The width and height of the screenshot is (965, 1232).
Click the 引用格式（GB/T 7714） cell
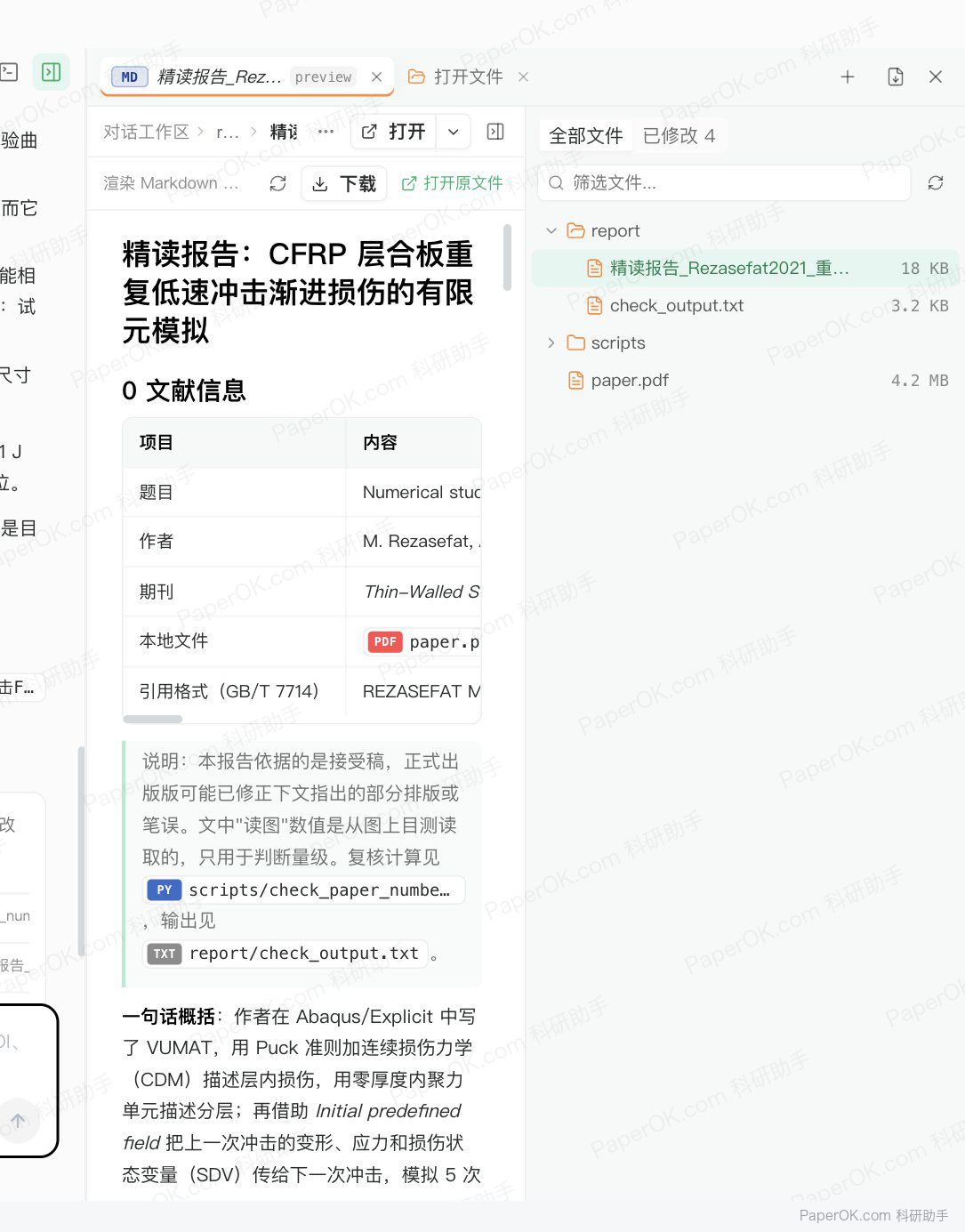234,691
